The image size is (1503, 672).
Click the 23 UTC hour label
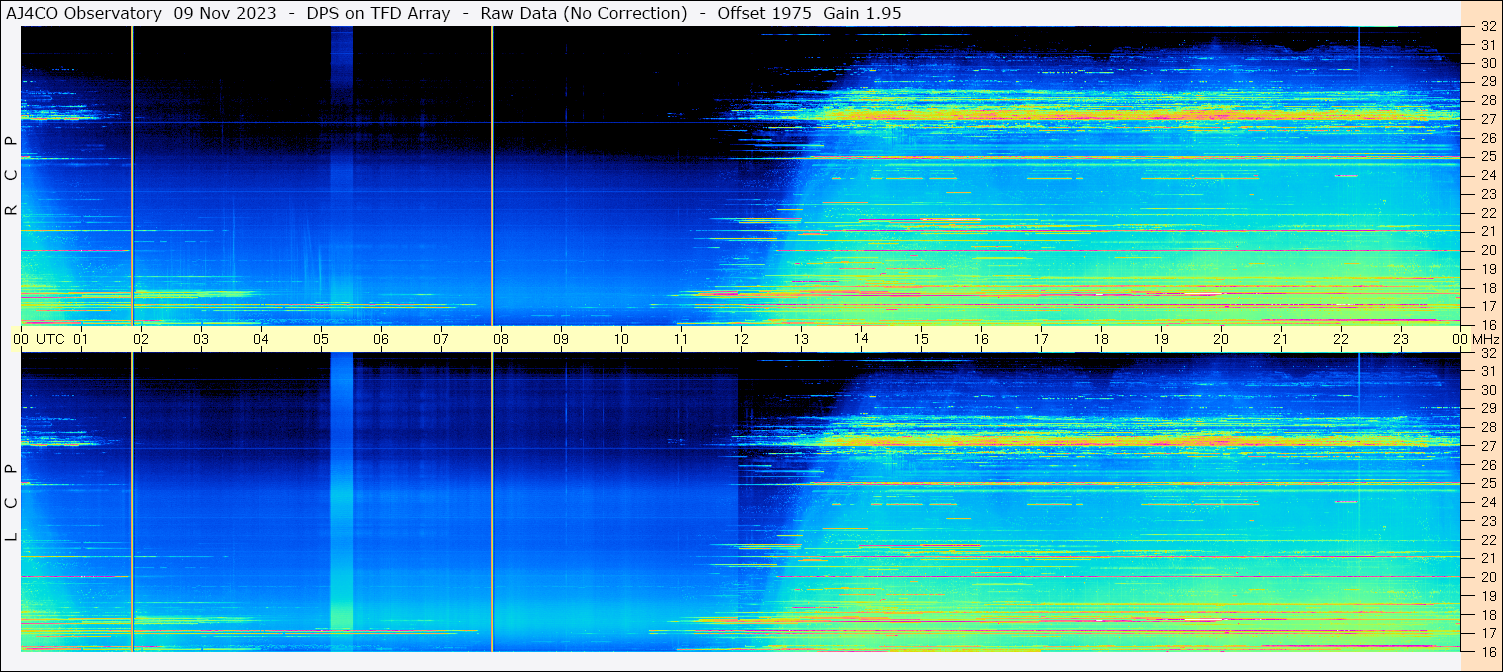point(1401,339)
